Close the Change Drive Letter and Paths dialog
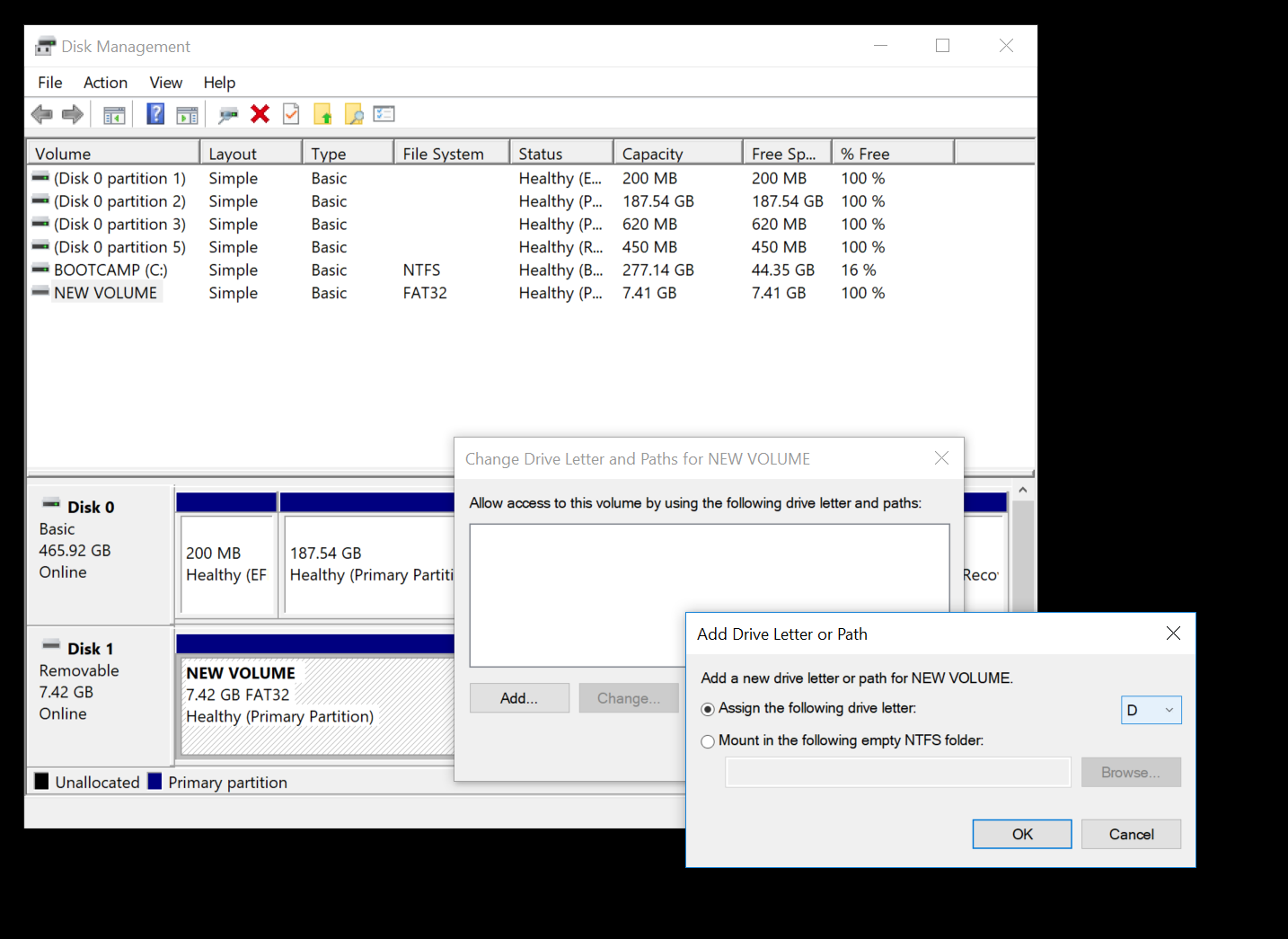 [941, 458]
